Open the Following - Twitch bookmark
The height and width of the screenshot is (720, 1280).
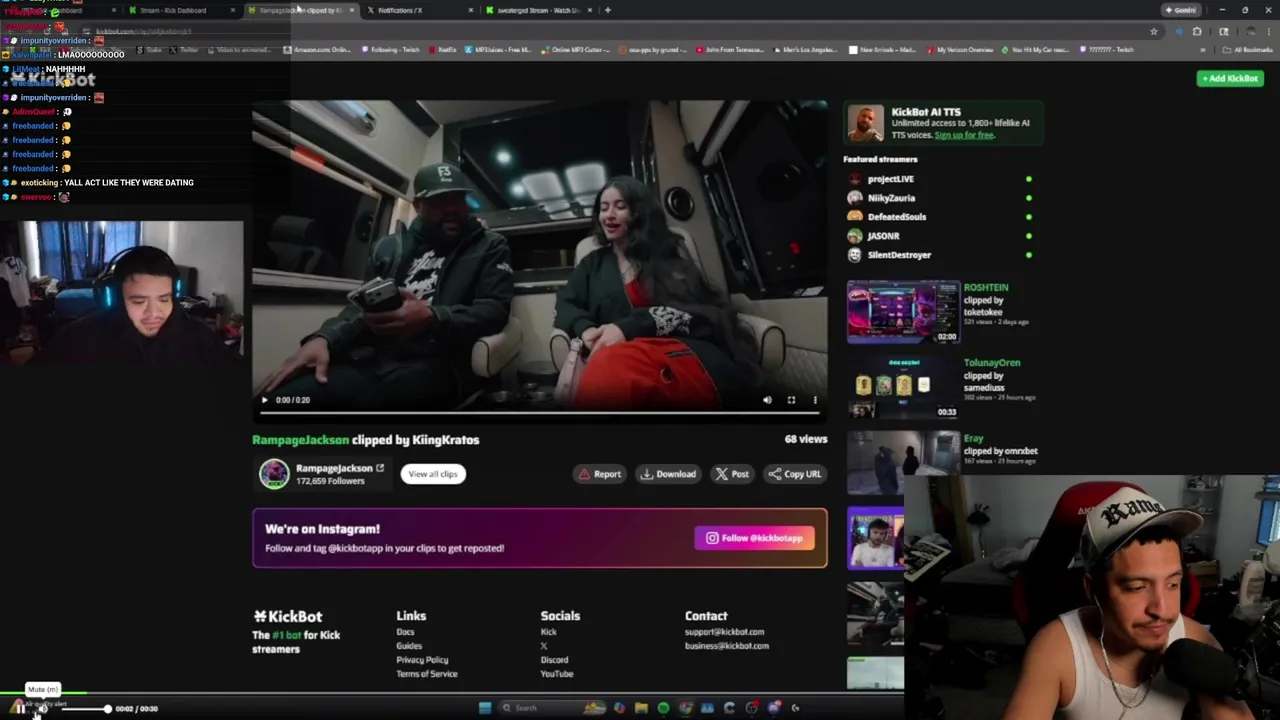coord(391,49)
